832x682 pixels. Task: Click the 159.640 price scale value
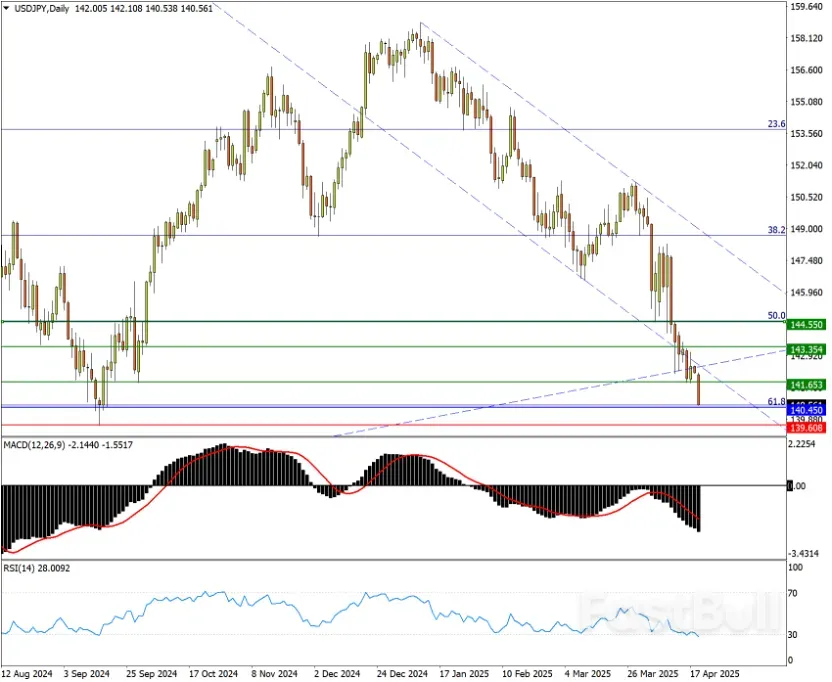(x=806, y=7)
